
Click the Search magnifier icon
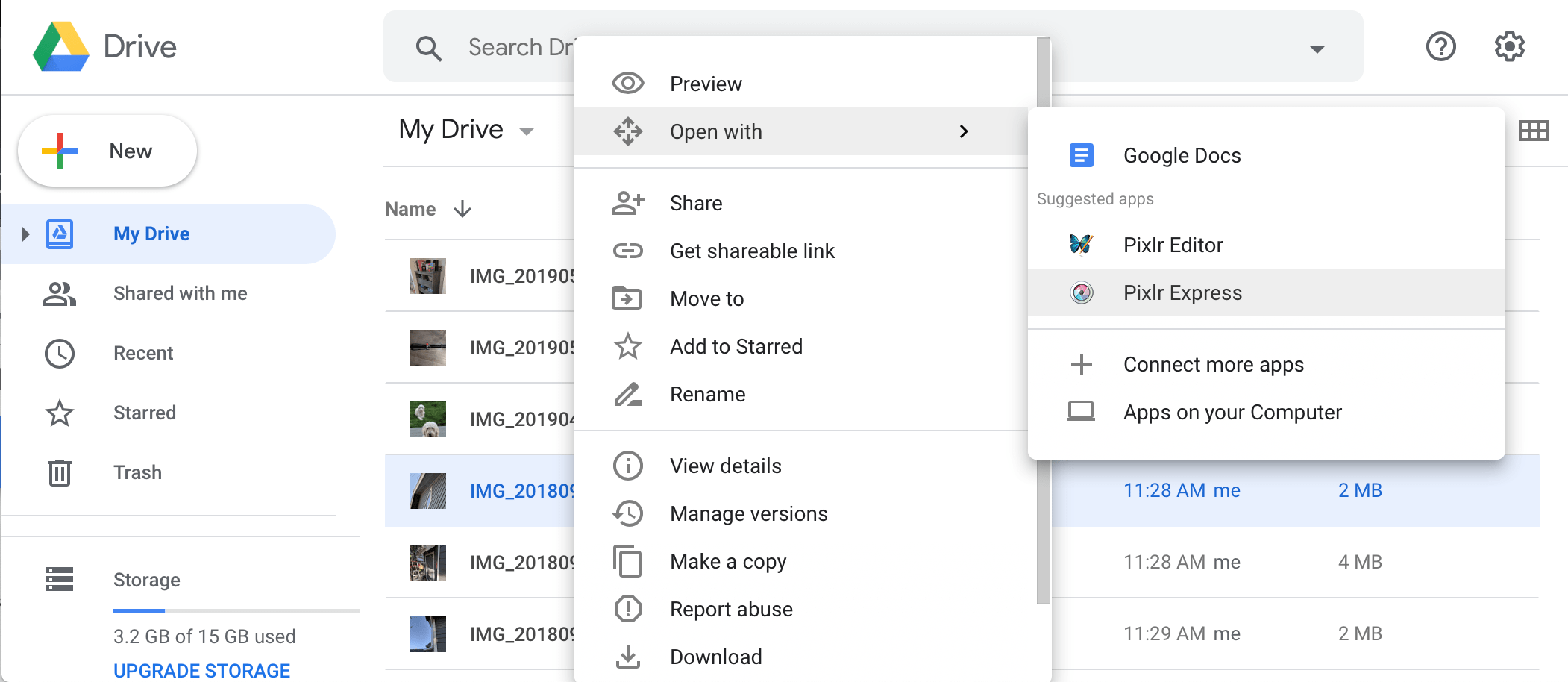(x=429, y=46)
